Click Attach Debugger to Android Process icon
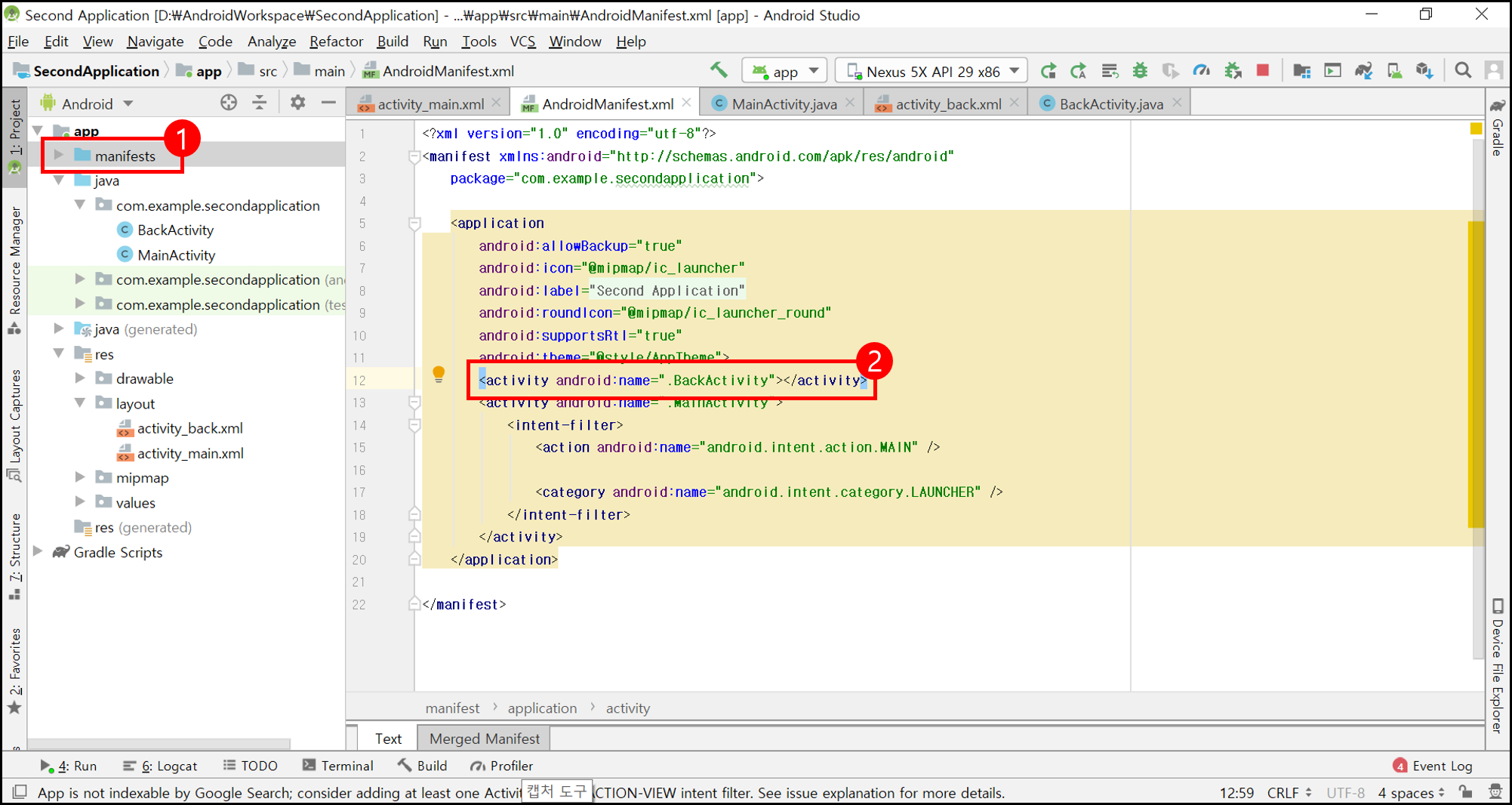The height and width of the screenshot is (805, 1512). [x=1233, y=71]
